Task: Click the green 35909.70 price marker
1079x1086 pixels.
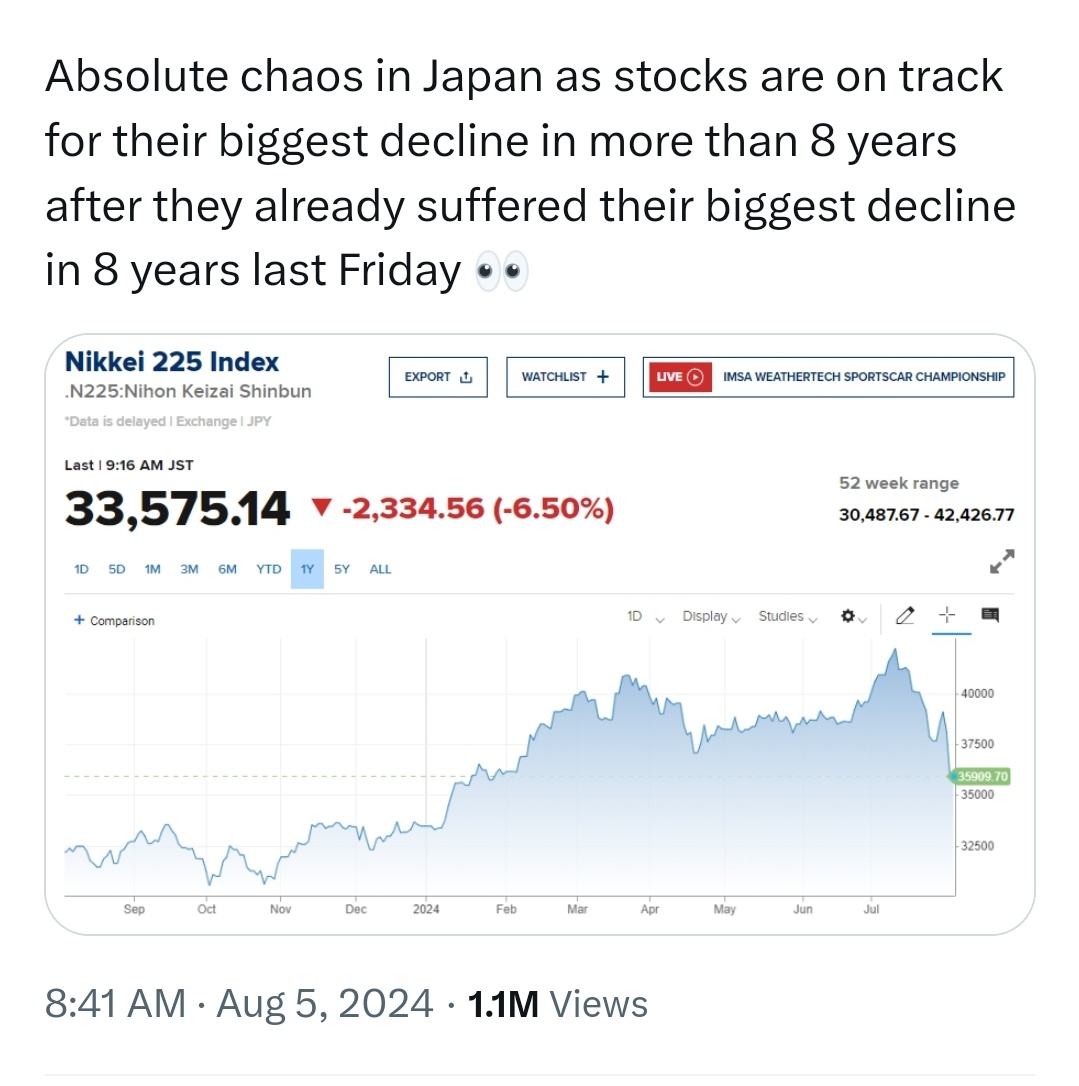Action: [981, 776]
